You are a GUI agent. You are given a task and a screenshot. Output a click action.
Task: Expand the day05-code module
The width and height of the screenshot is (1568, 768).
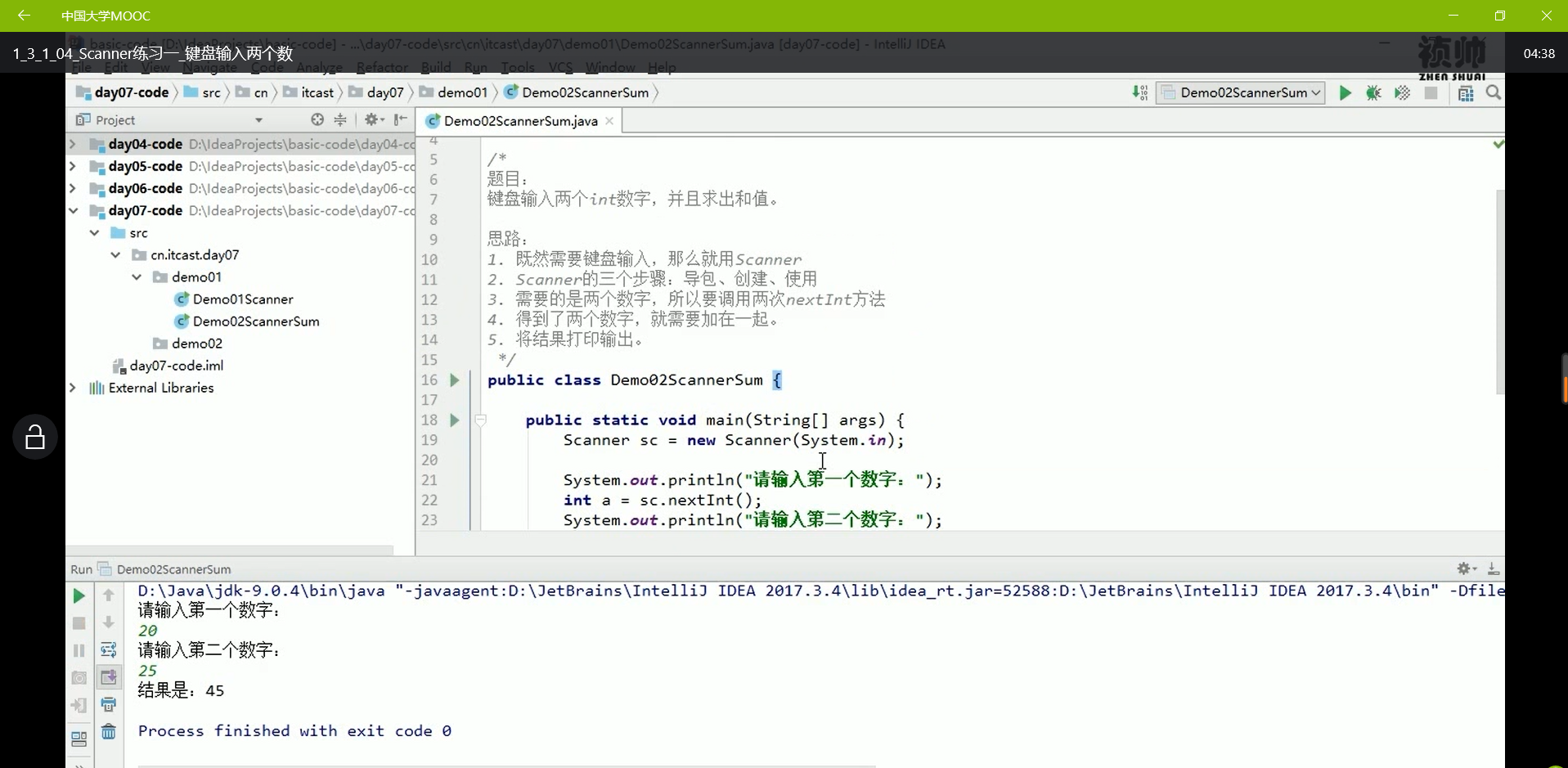click(x=73, y=166)
